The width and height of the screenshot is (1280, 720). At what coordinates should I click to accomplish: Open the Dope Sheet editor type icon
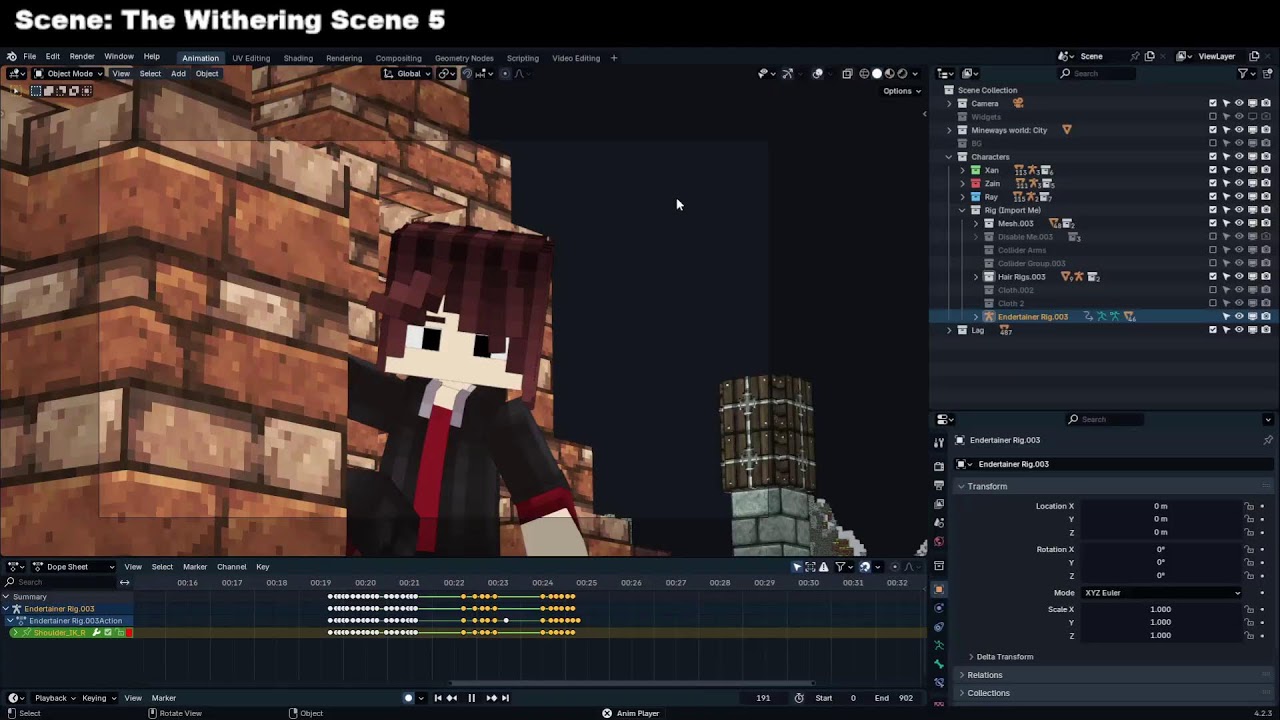[x=17, y=567]
